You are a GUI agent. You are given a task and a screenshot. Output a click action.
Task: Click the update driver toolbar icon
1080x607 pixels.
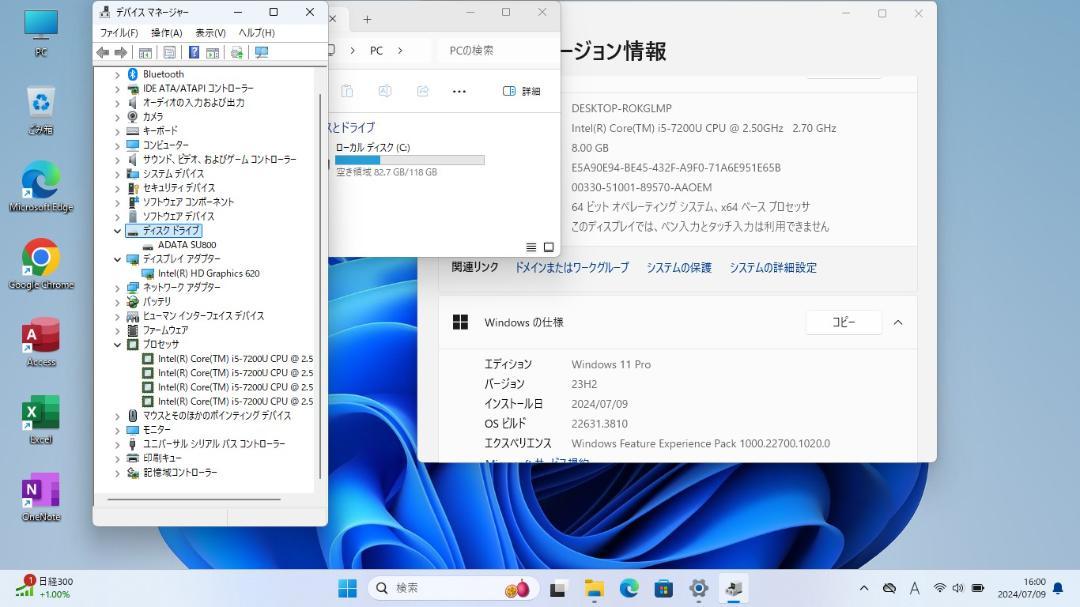236,52
